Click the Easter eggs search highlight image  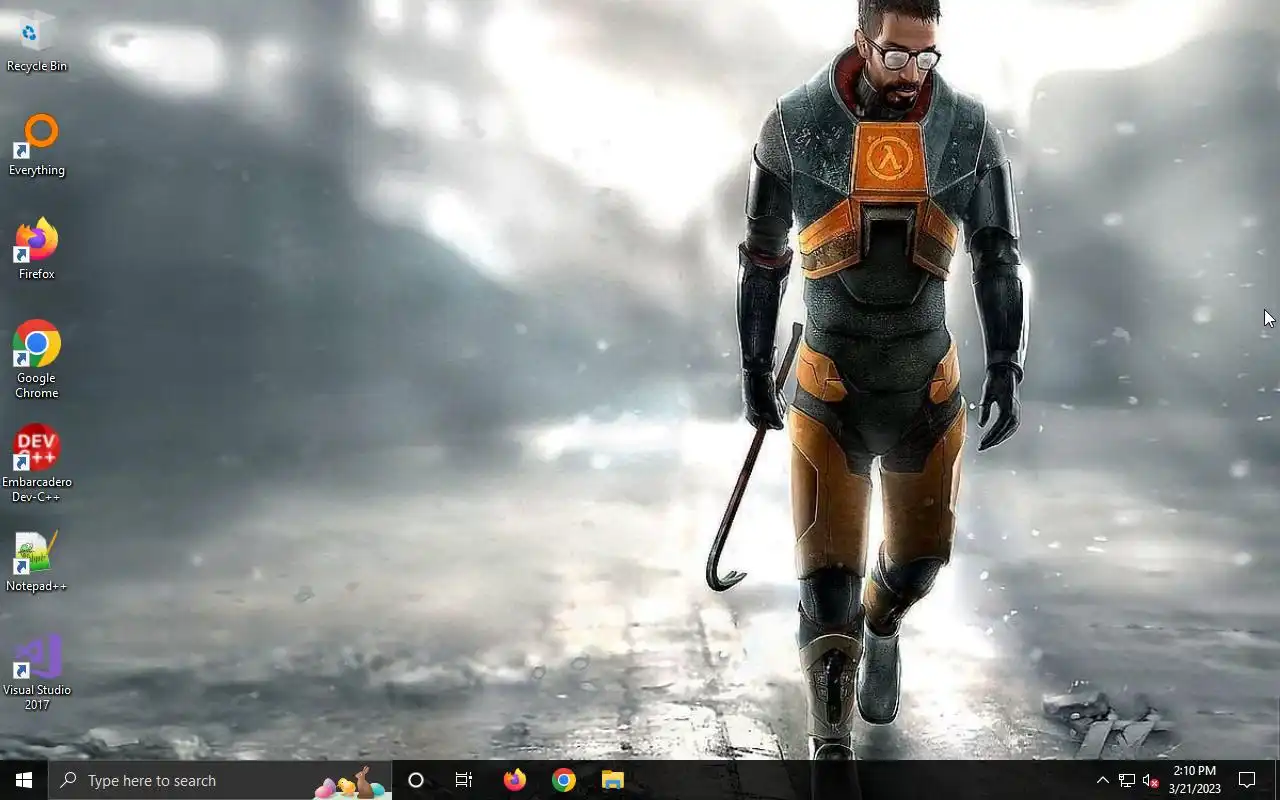click(350, 783)
